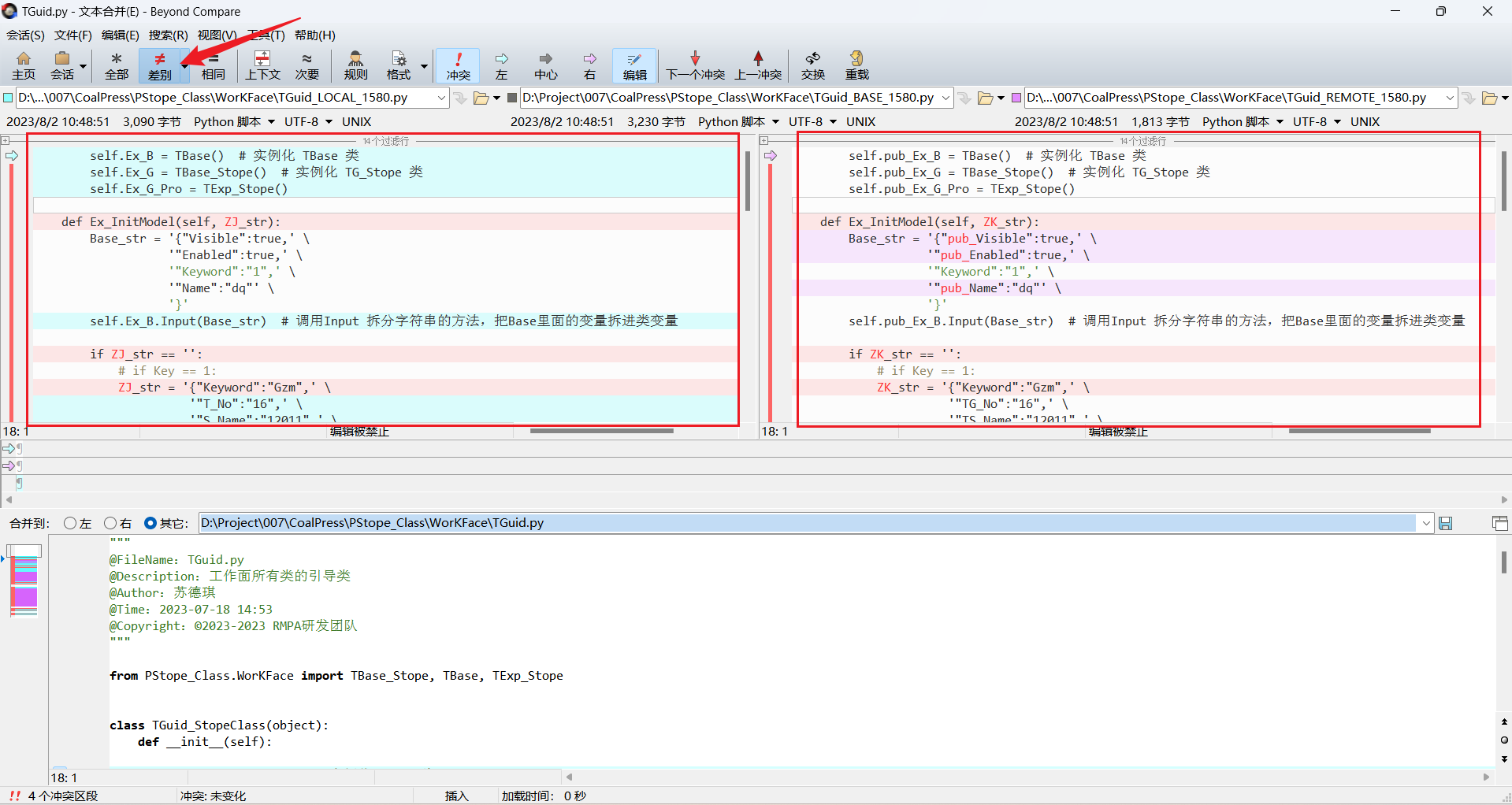The width and height of the screenshot is (1512, 805).
Task: Click the right pane copy arrow
Action: (x=771, y=156)
